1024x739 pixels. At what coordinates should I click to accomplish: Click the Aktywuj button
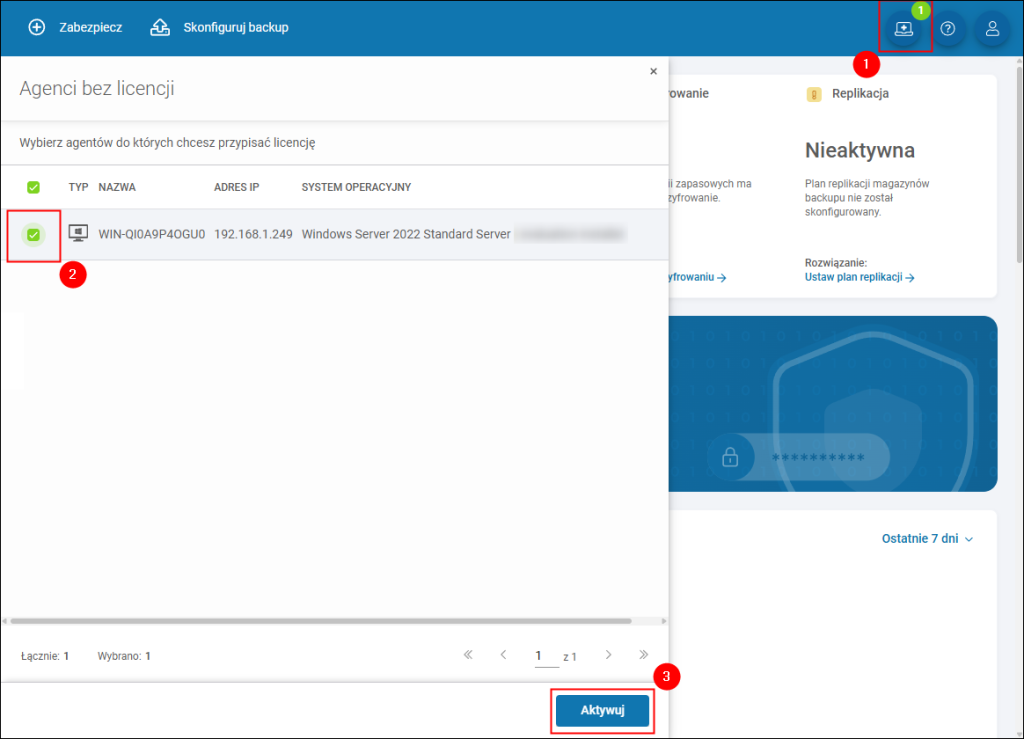pyautogui.click(x=602, y=710)
